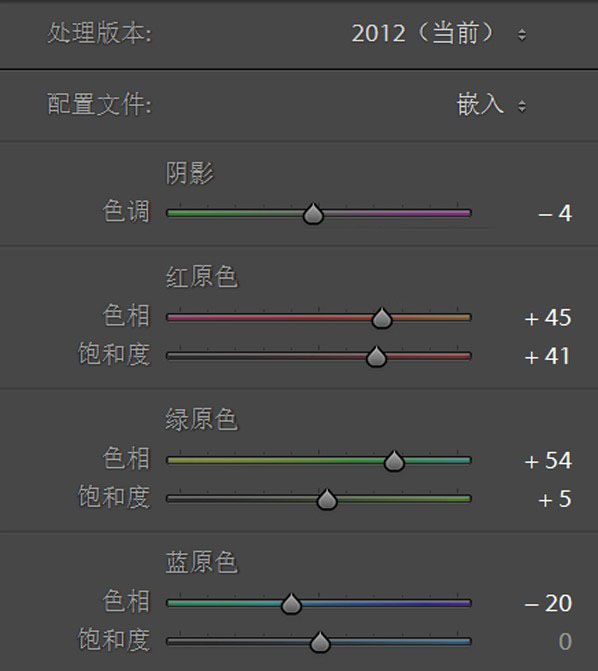
Task: Click the up-down arrows beside 2012（当前）
Action: (521, 34)
